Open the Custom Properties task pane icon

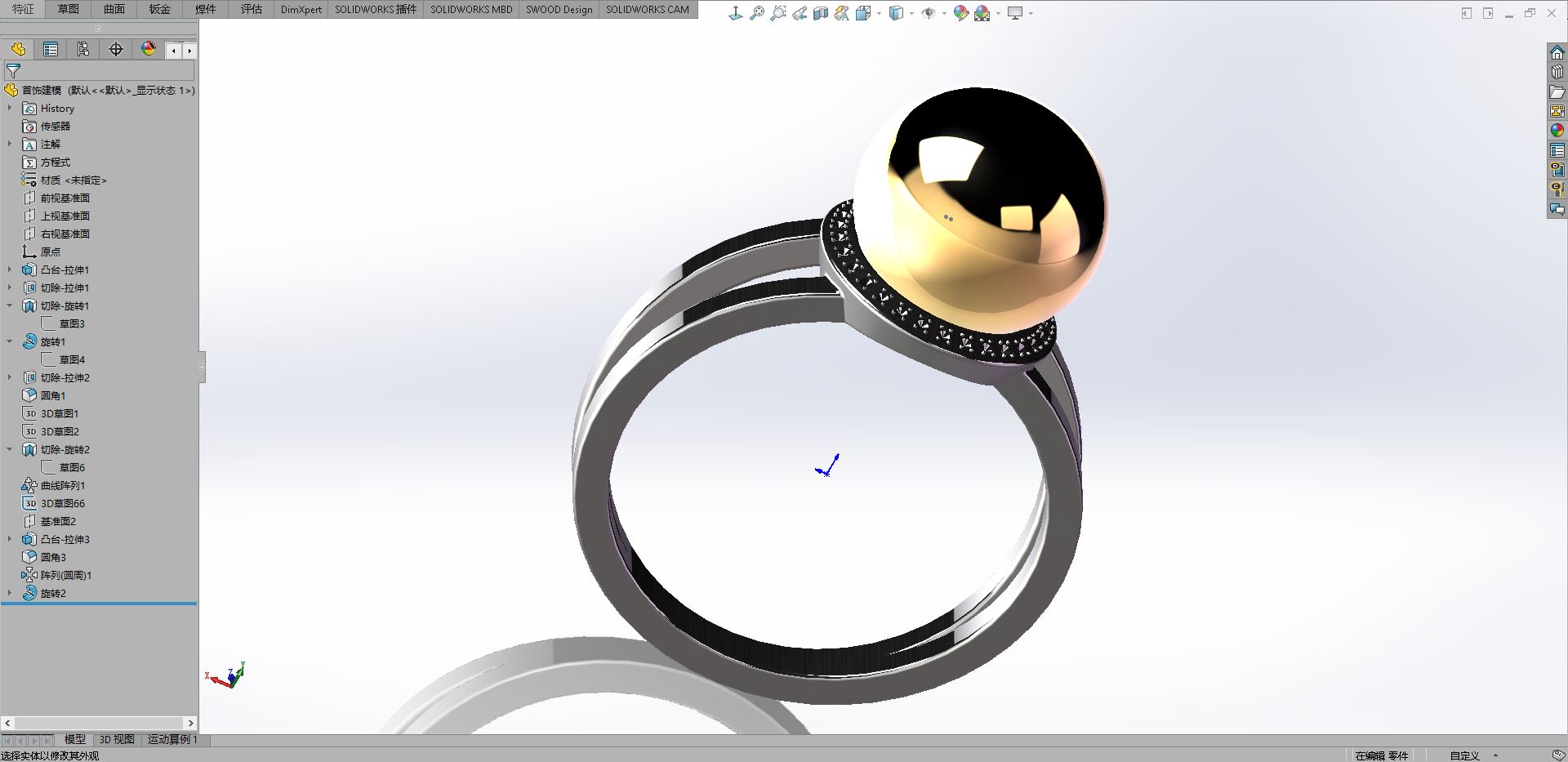point(1557,150)
